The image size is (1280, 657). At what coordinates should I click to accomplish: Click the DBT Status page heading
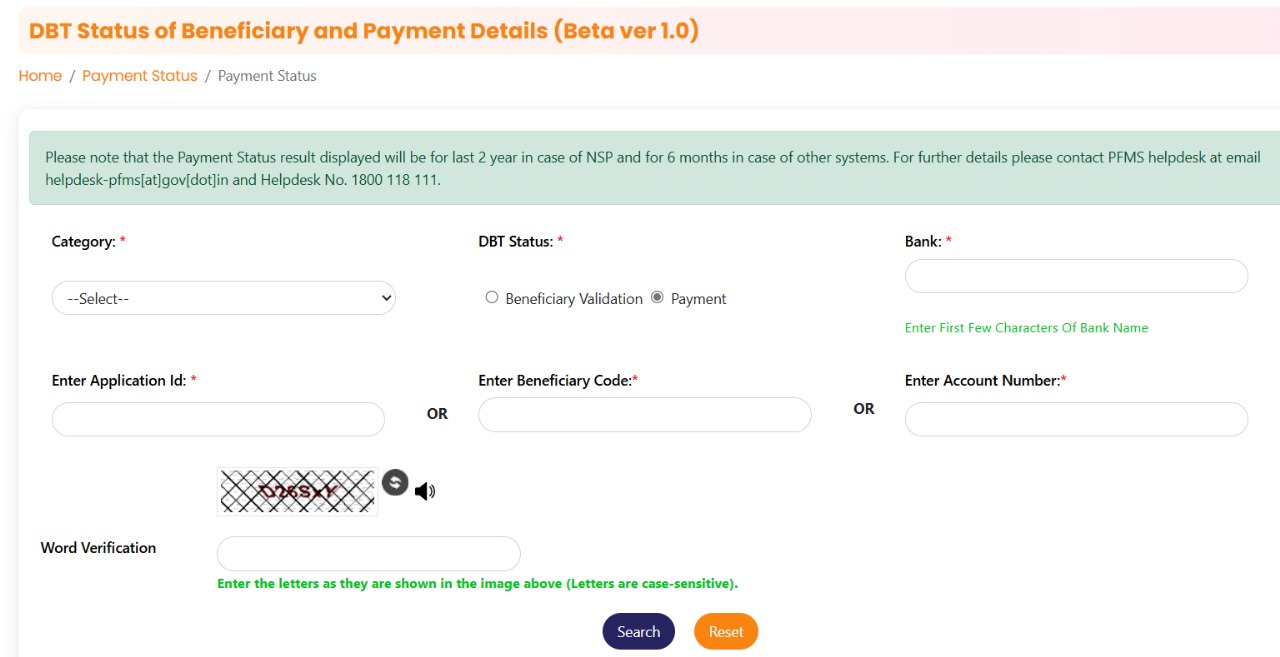click(364, 31)
